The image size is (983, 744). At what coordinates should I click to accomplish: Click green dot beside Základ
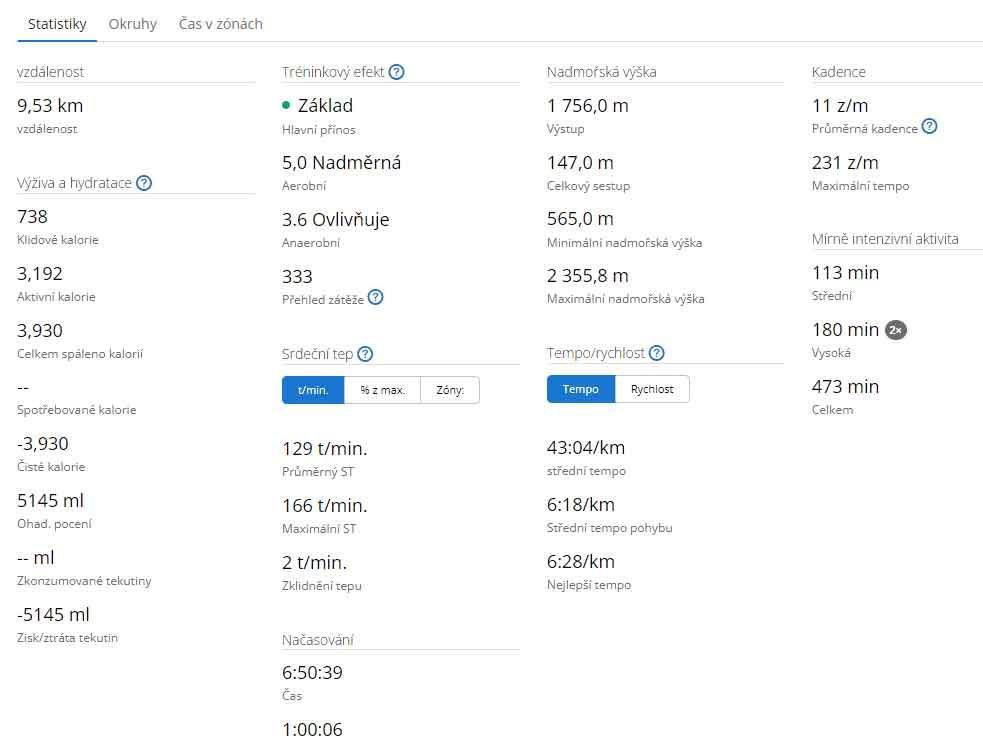point(286,105)
